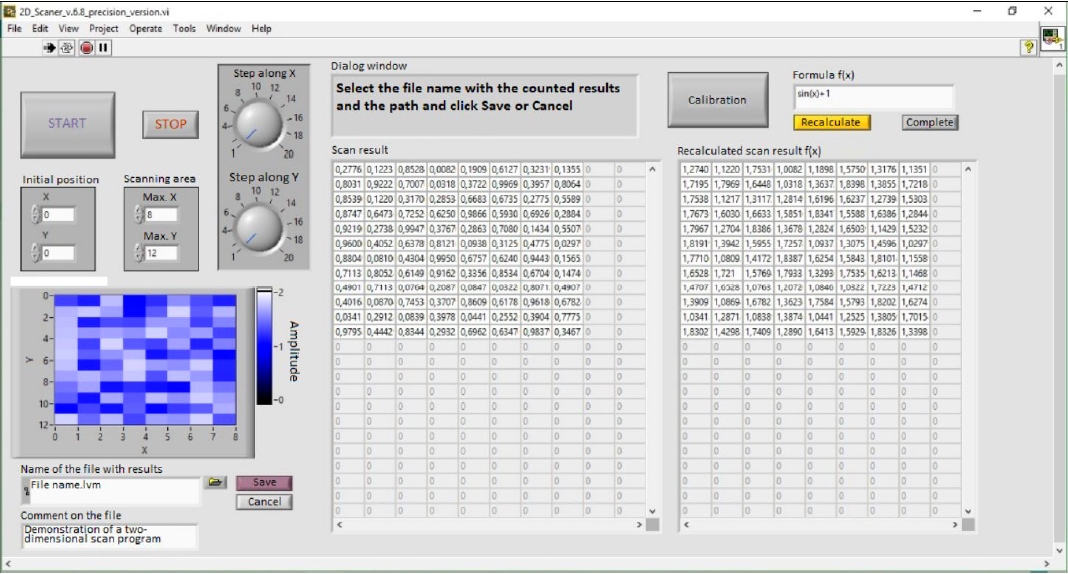This screenshot has width=1068, height=574.
Task: Click the Formula f(x) input field
Action: 873,95
